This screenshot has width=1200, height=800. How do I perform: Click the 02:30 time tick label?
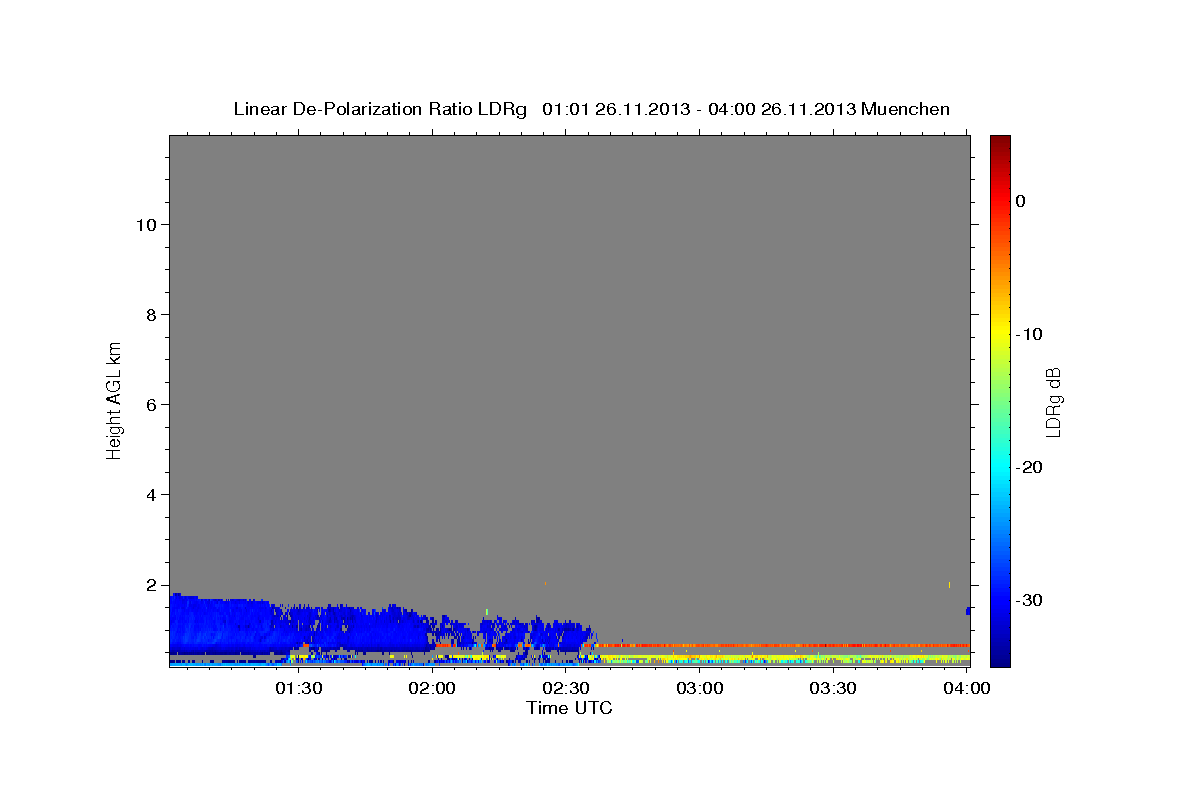point(566,689)
